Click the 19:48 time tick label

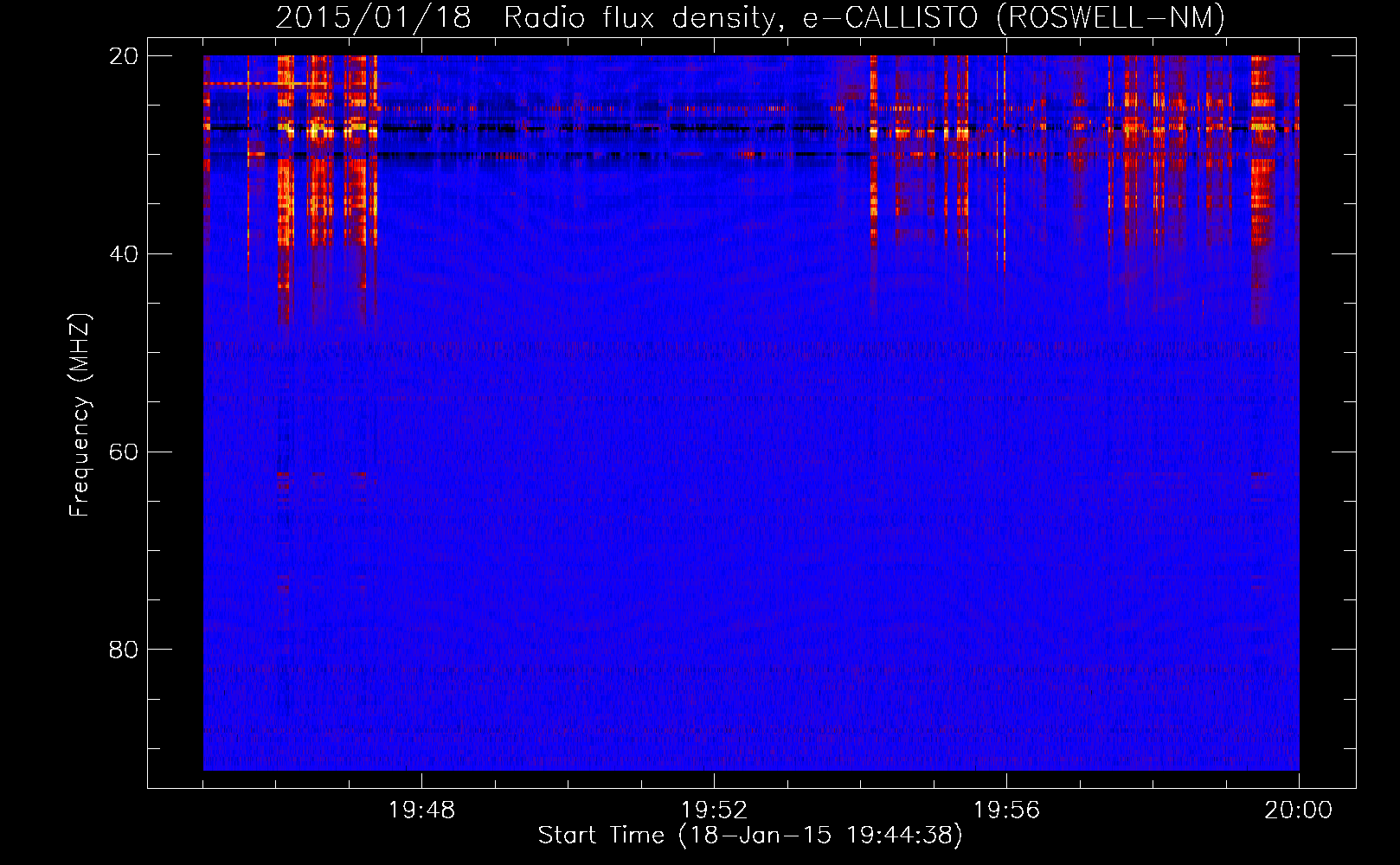pyautogui.click(x=422, y=811)
